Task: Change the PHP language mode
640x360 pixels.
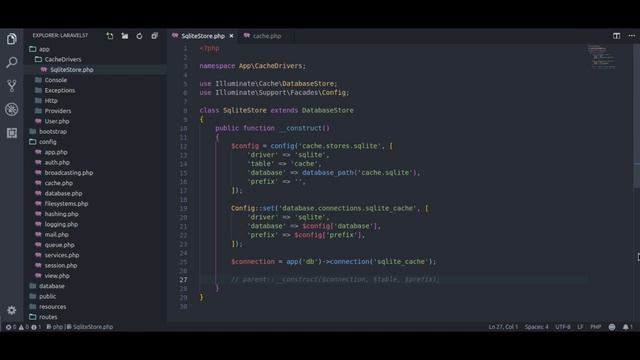Action: coord(596,327)
